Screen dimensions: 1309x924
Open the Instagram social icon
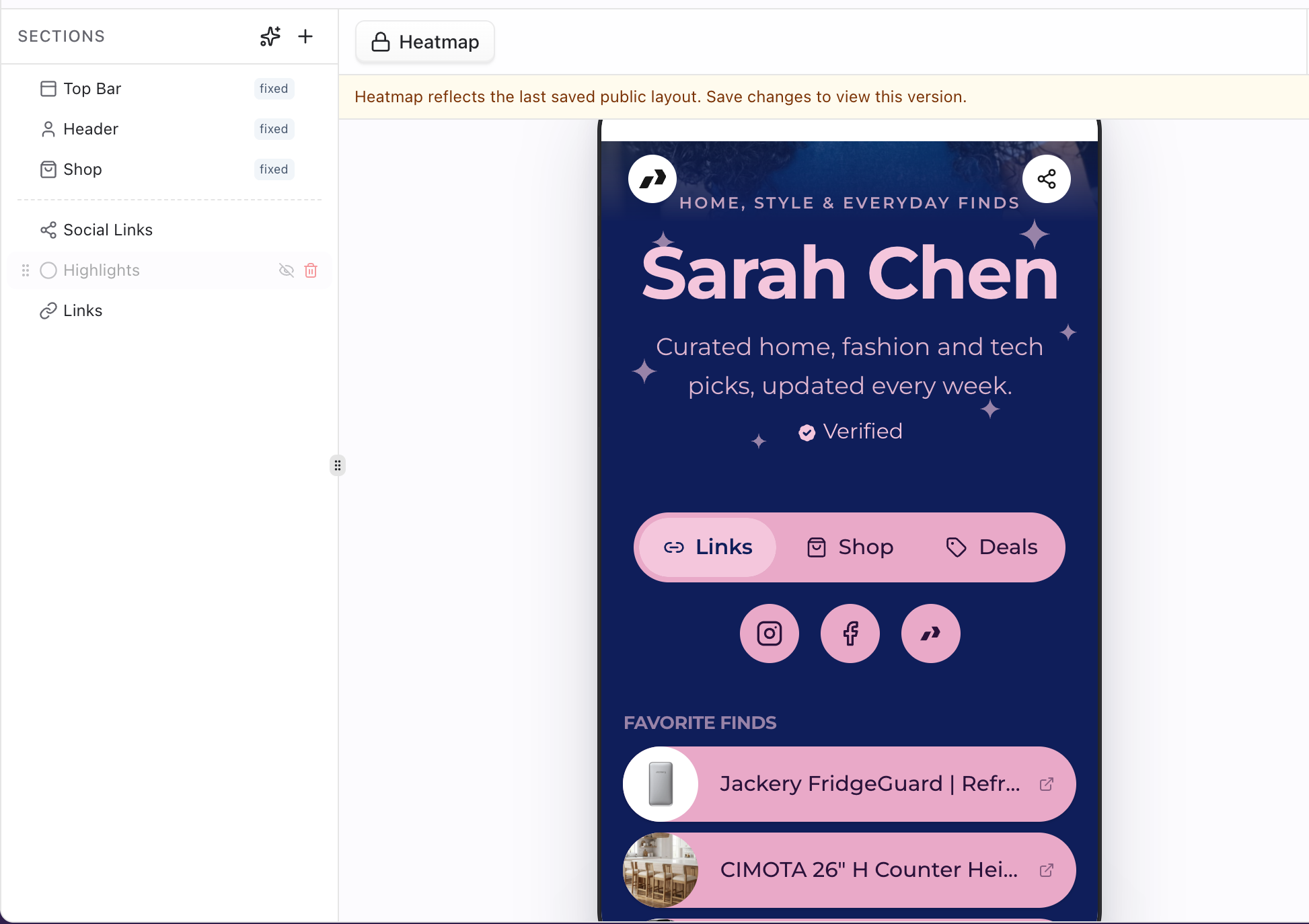(770, 633)
